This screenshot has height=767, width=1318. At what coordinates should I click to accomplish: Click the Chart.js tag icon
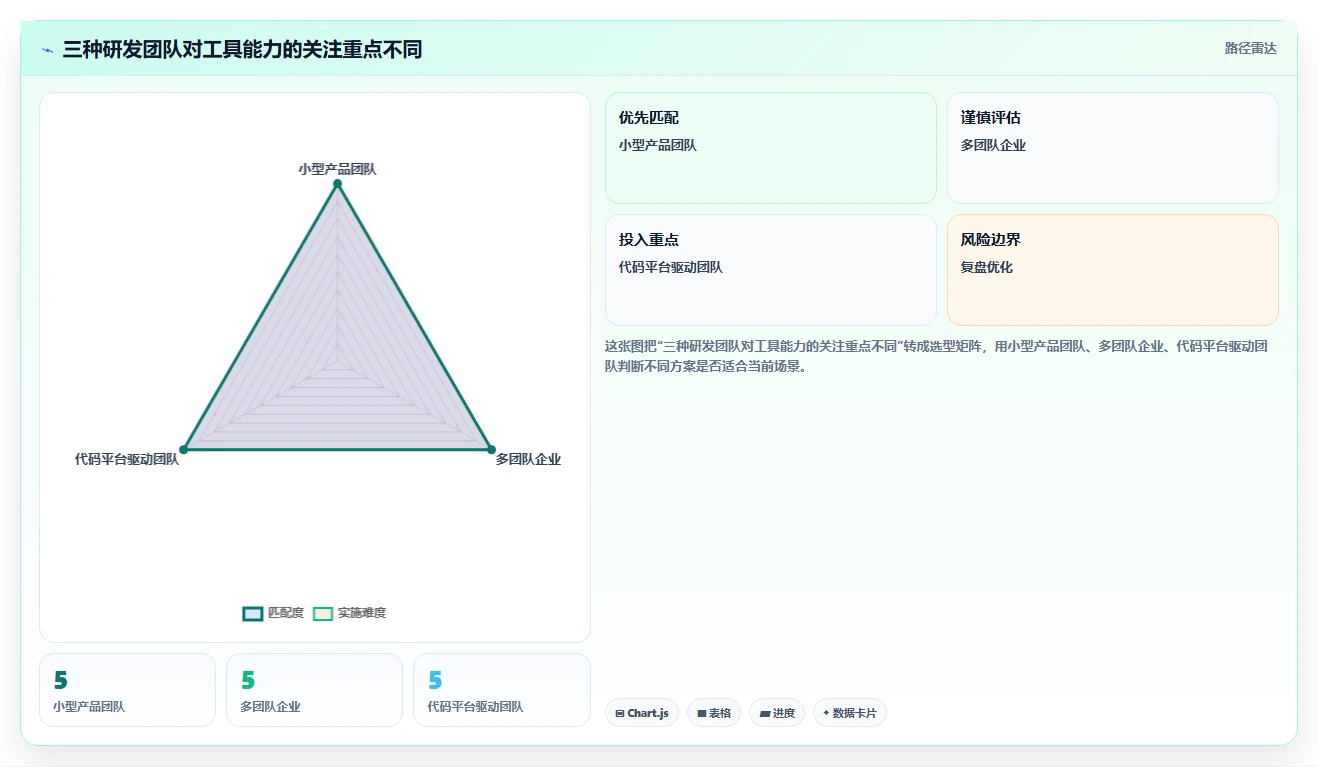tap(620, 714)
